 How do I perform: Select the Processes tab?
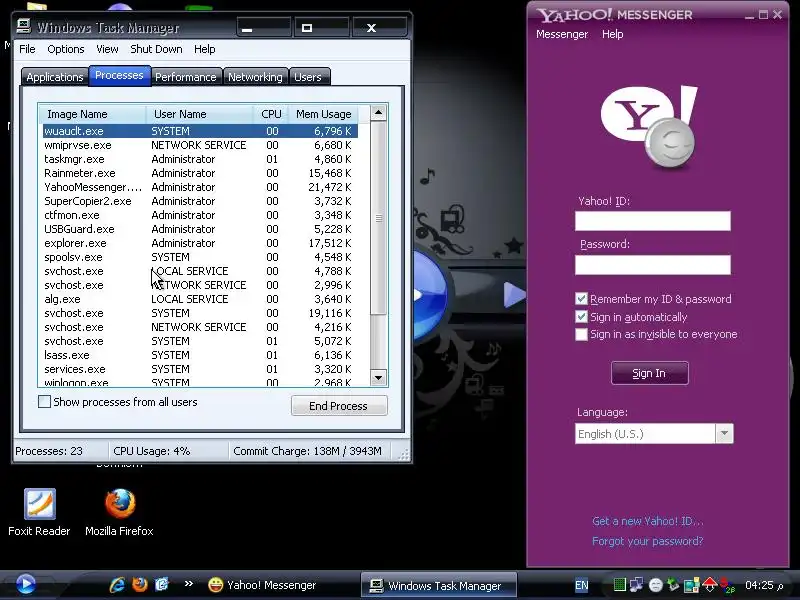(x=119, y=76)
